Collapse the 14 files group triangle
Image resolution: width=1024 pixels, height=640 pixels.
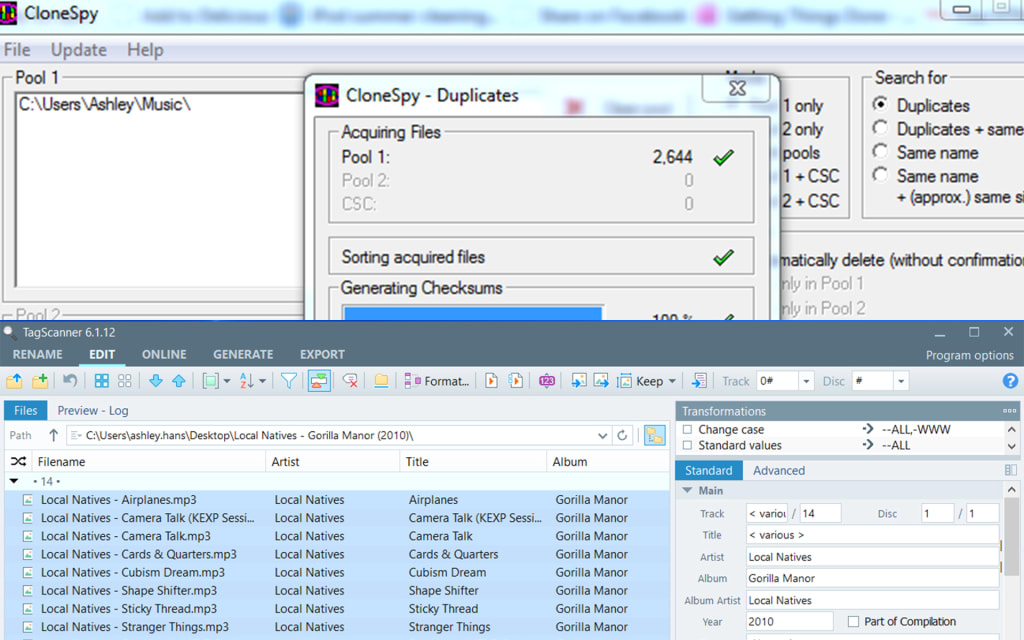pyautogui.click(x=14, y=481)
